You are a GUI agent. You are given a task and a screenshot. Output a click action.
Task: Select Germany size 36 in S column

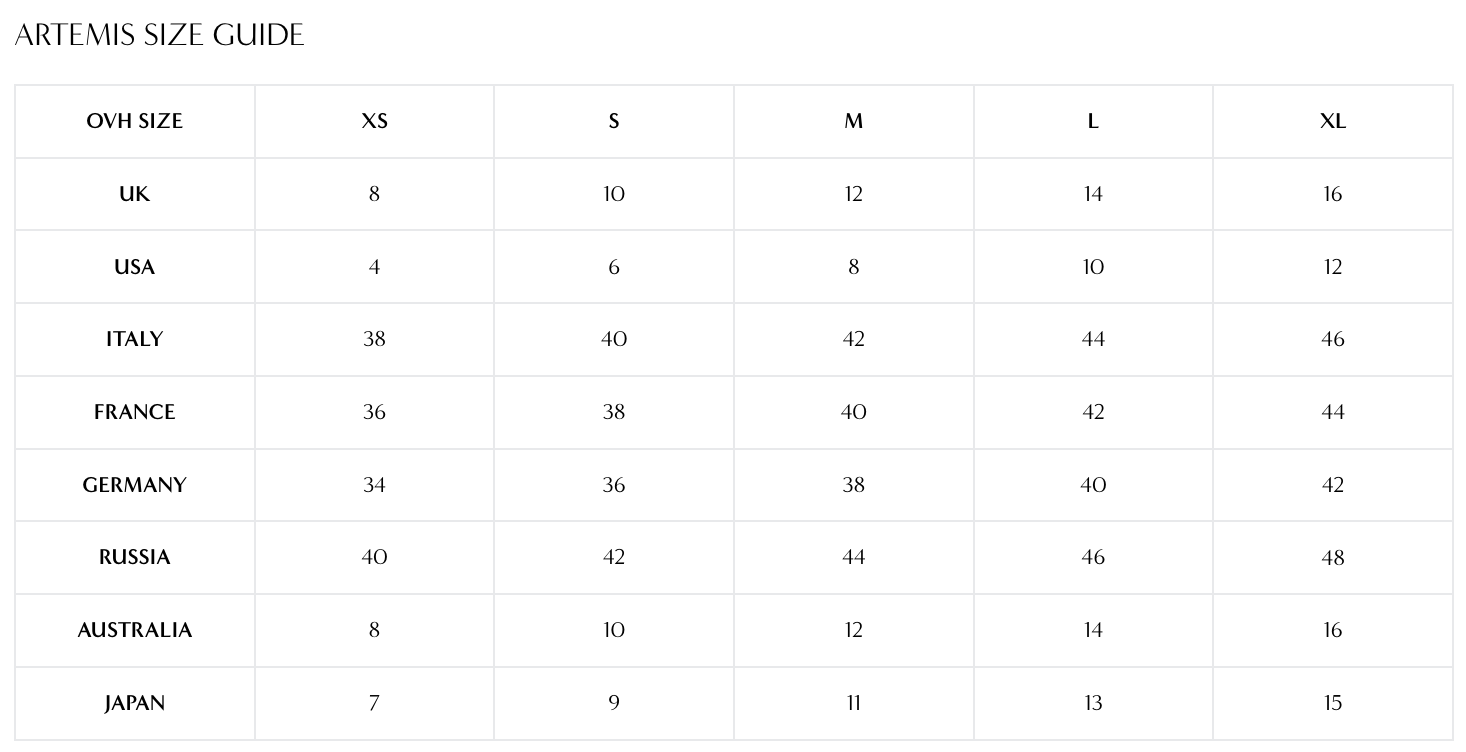[x=614, y=485]
